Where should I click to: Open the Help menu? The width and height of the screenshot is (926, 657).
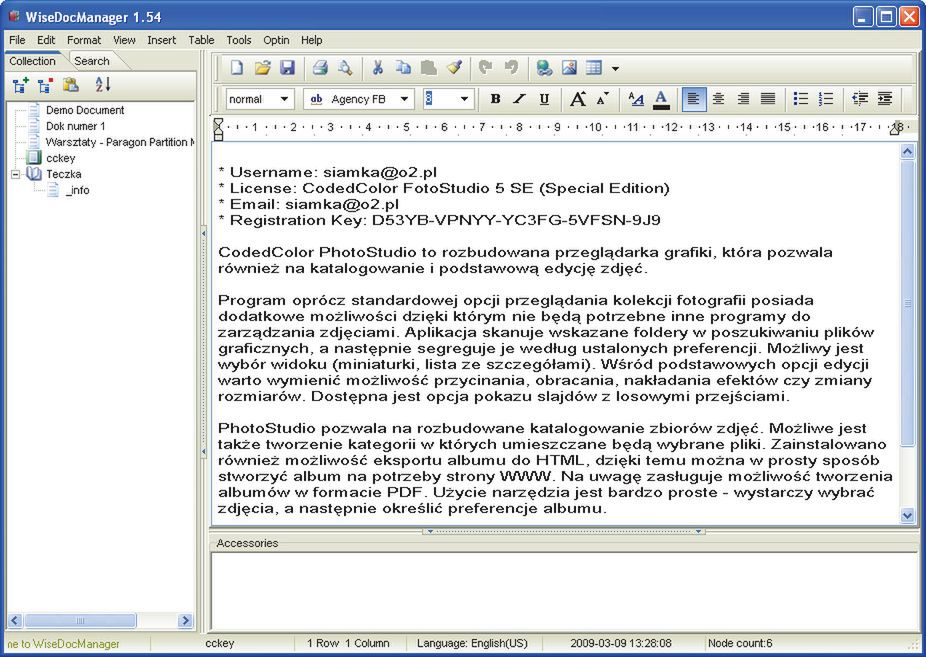311,40
